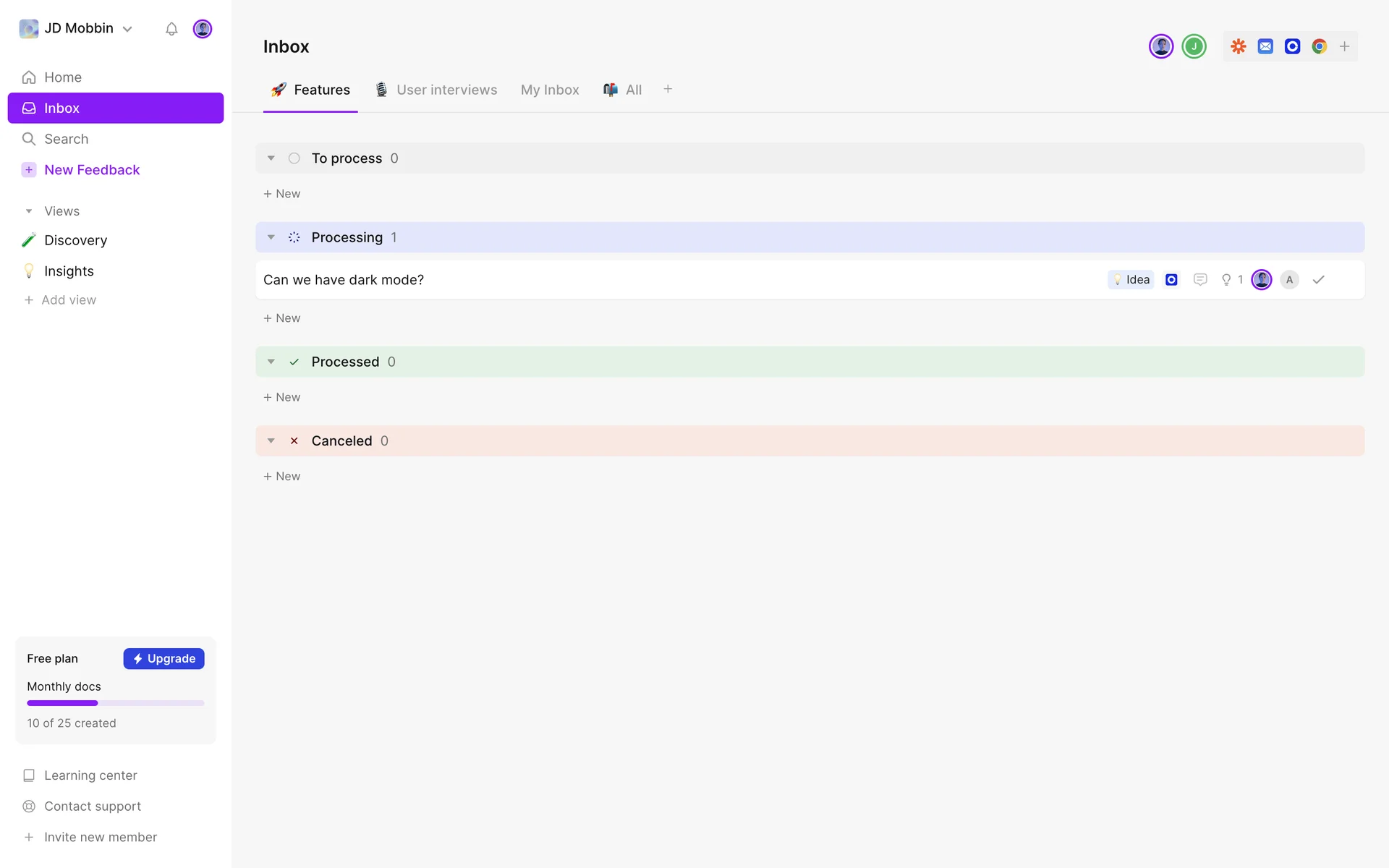The height and width of the screenshot is (868, 1389).
Task: Click the Upgrade button
Action: (x=163, y=658)
